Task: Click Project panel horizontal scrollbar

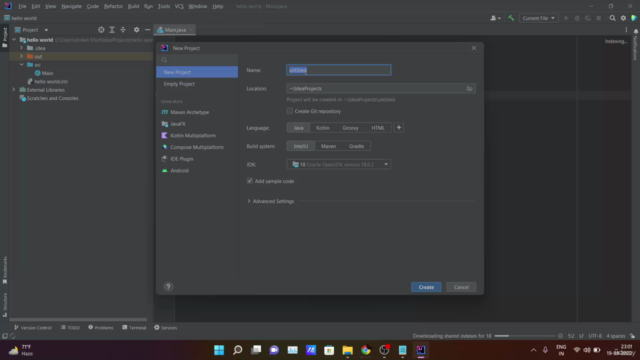Action: tap(78, 320)
